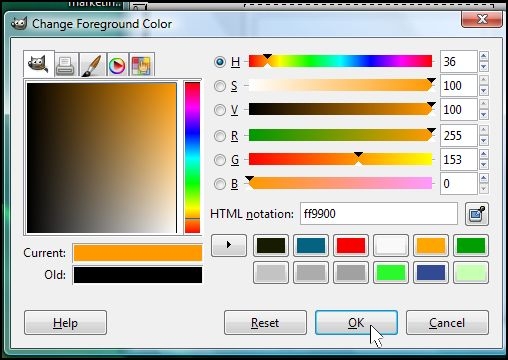Screen dimensions: 508x360
Task: Click the Saturation slider bar
Action: 340,85
